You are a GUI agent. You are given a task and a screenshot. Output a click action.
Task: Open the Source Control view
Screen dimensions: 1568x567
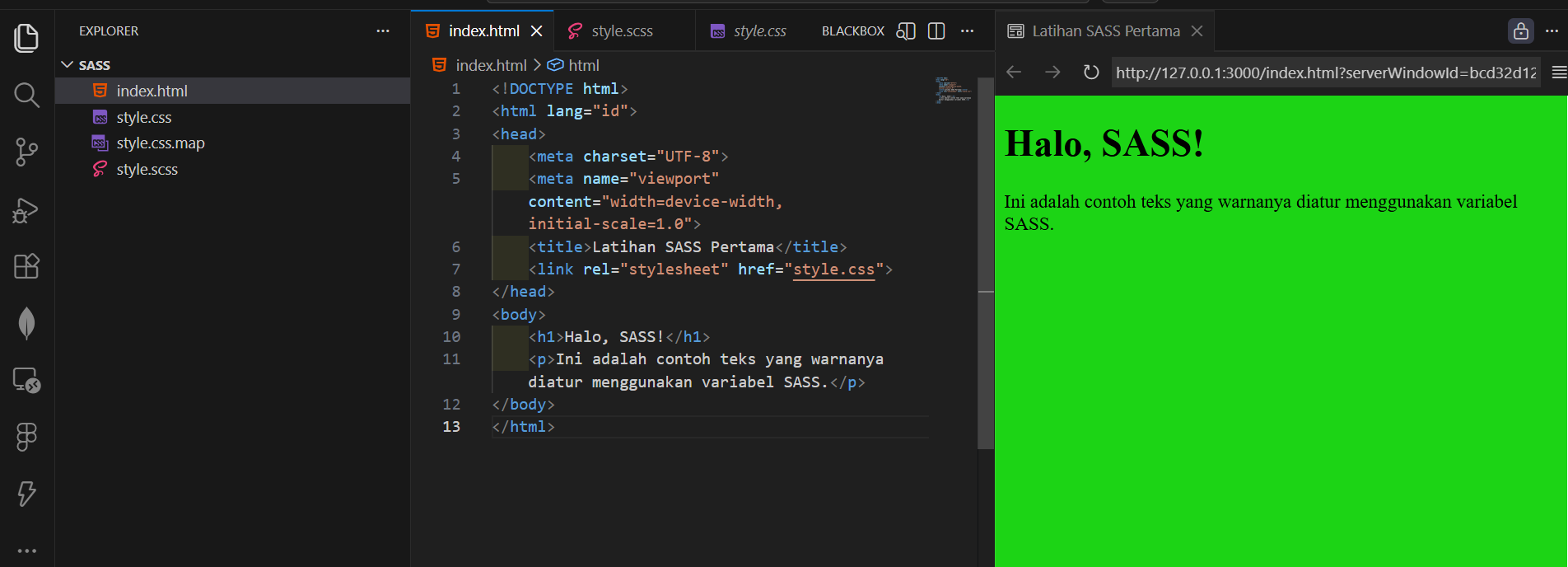[26, 152]
